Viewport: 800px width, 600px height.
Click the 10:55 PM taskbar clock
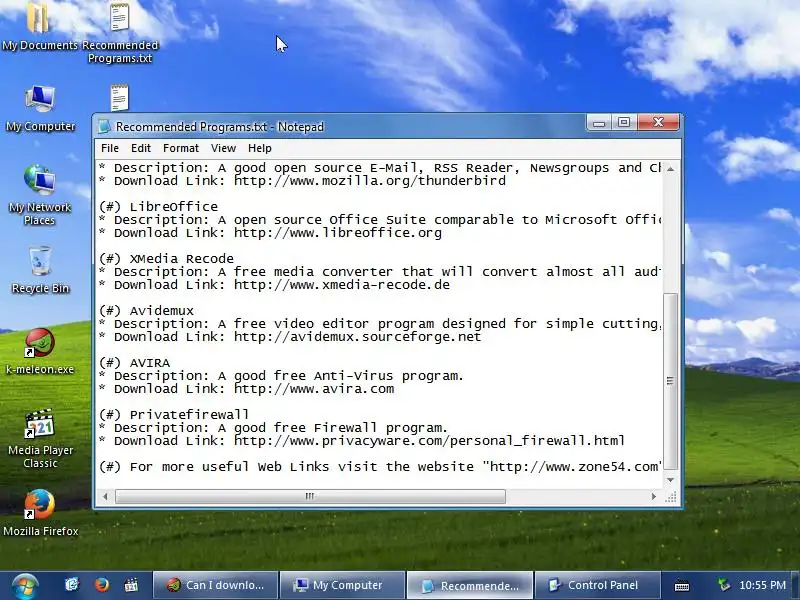(x=762, y=585)
